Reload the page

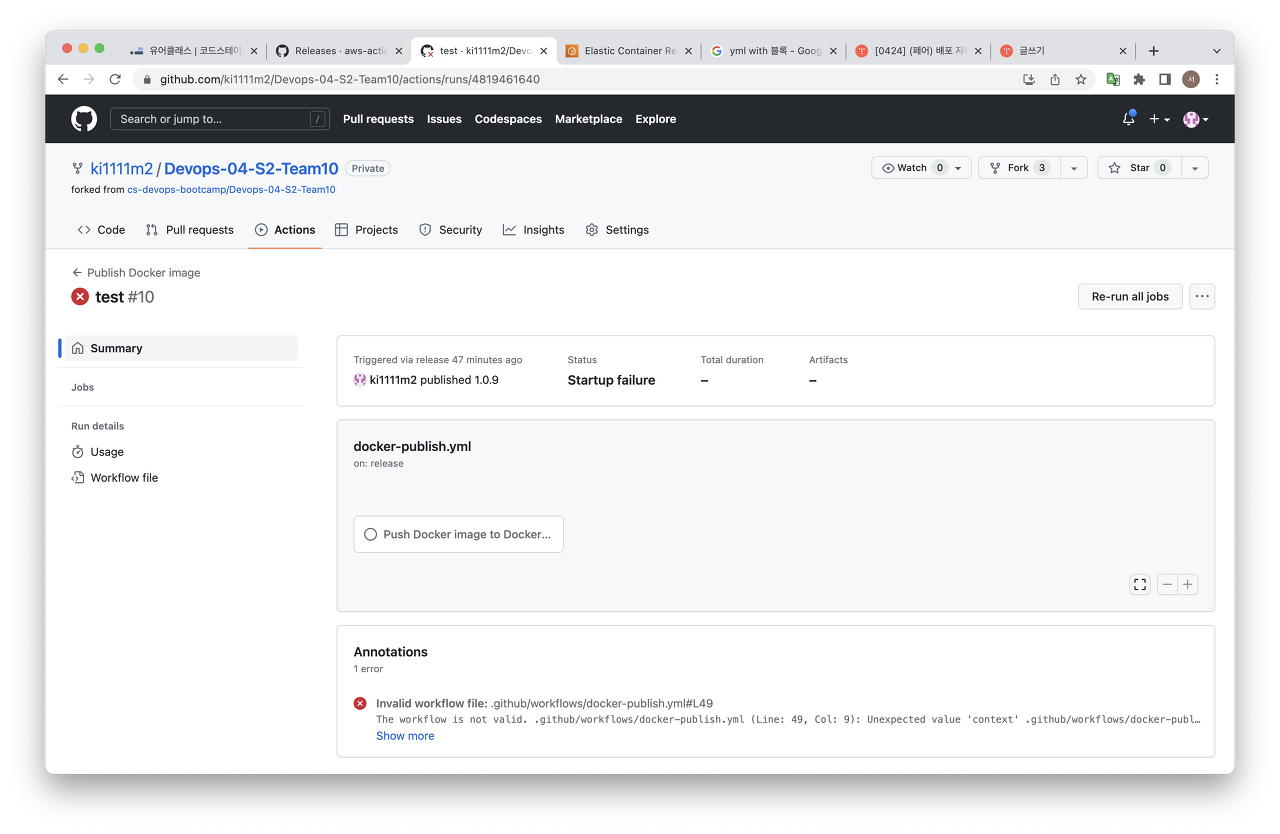point(115,79)
